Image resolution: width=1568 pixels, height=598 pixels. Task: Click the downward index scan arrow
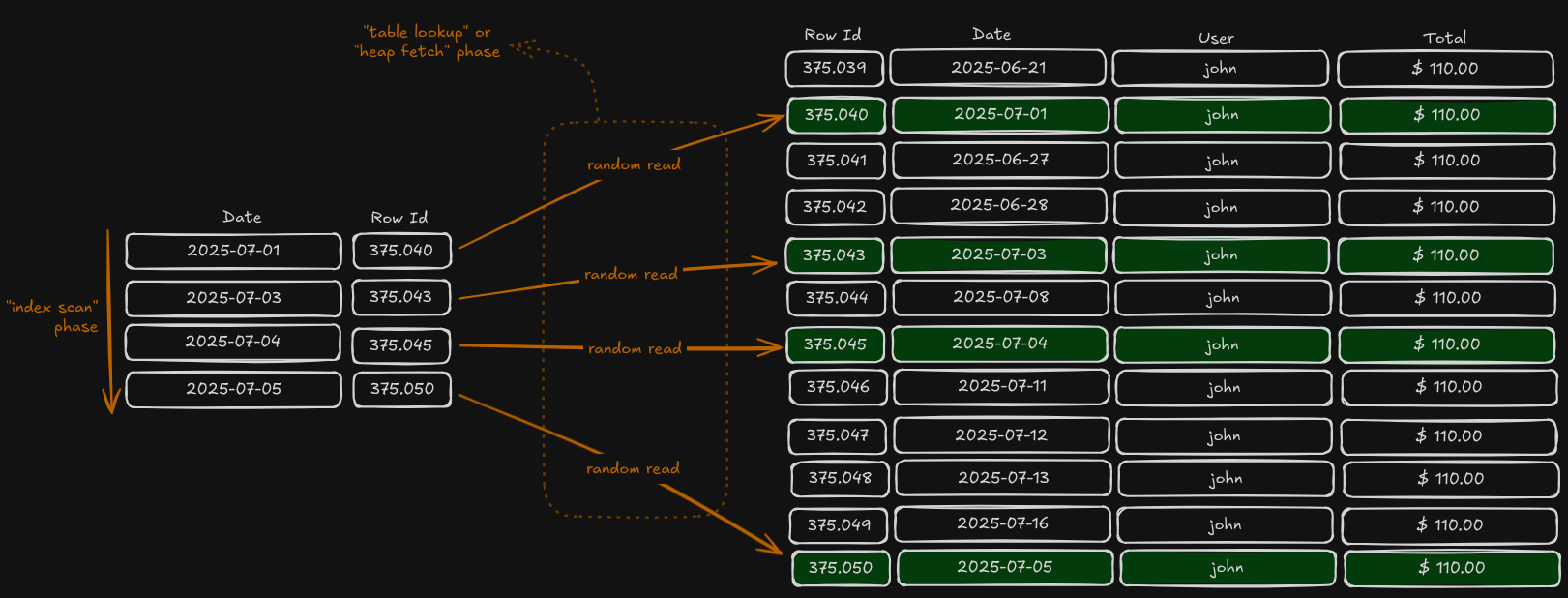[x=110, y=321]
